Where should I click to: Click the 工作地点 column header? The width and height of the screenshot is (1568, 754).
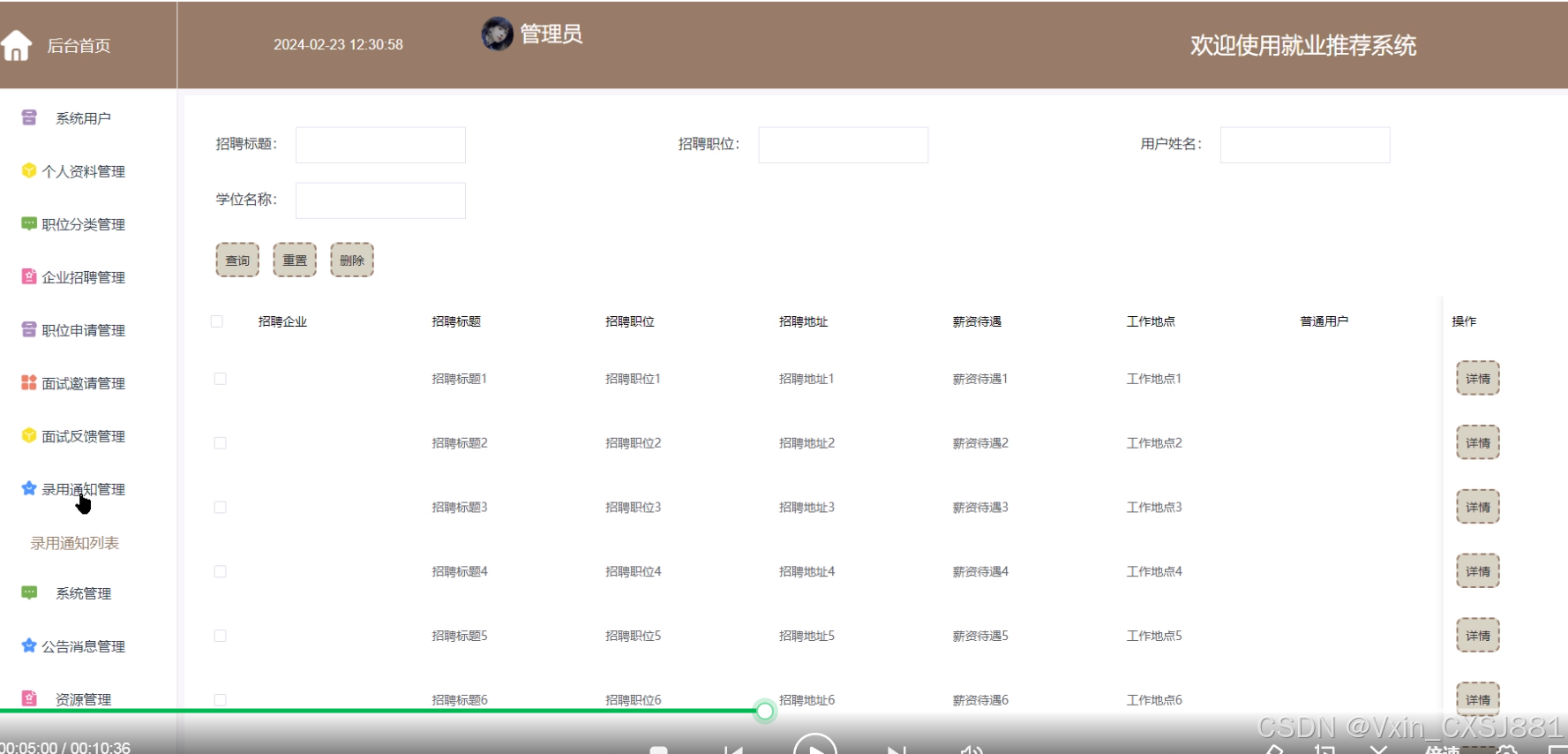click(x=1151, y=321)
